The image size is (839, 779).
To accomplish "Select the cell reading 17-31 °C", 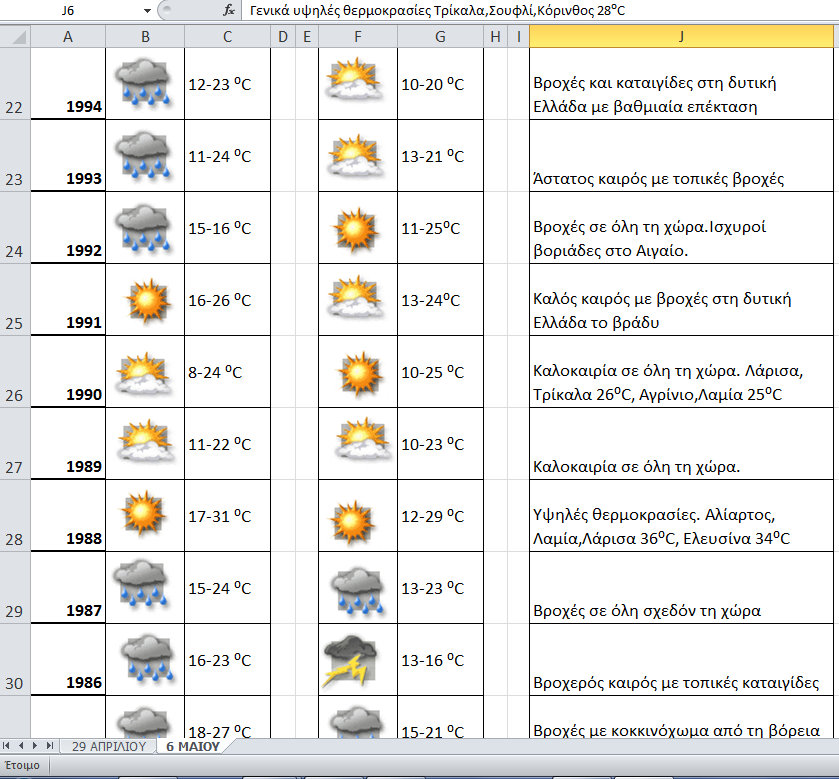I will click(227, 516).
